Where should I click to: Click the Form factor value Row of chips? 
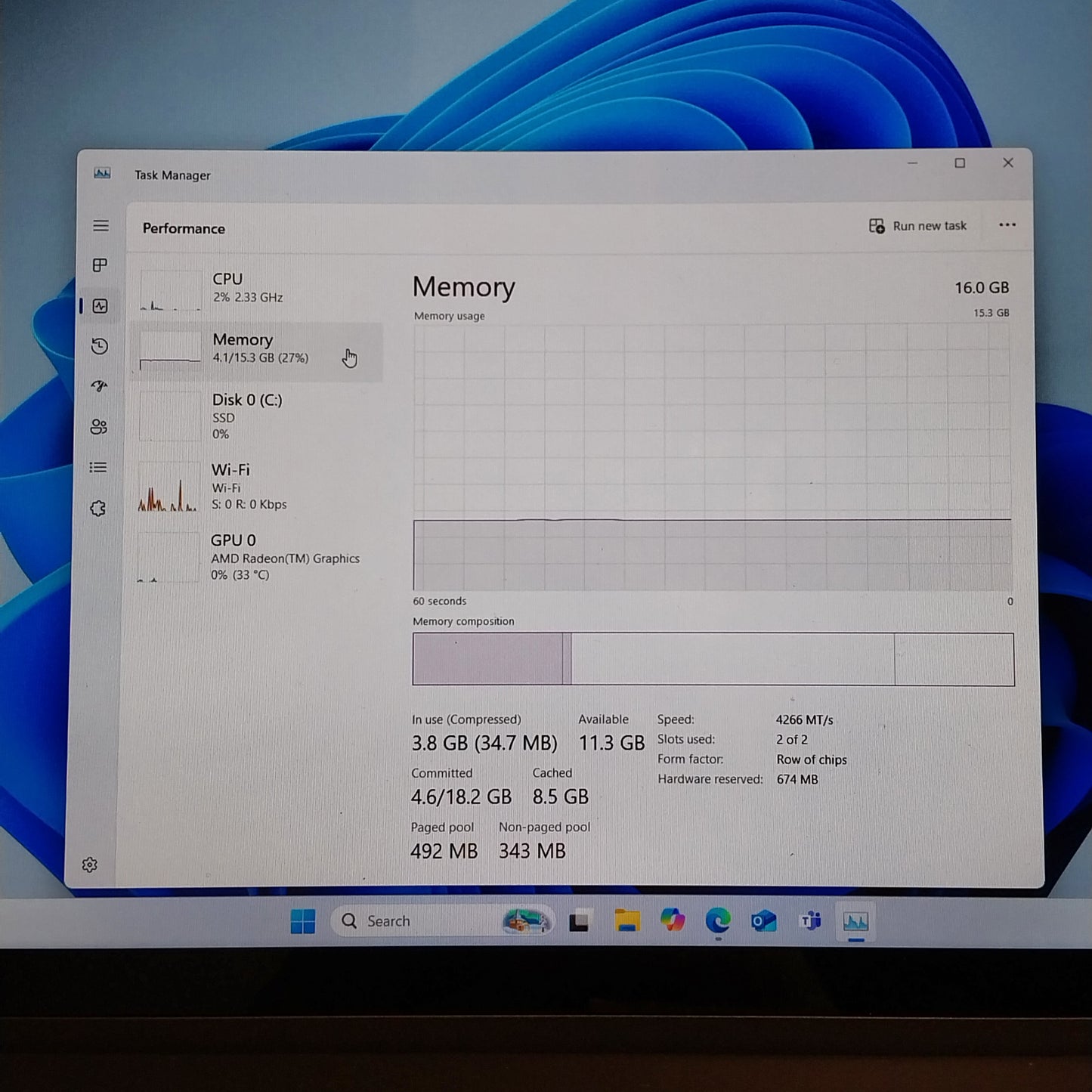812,759
